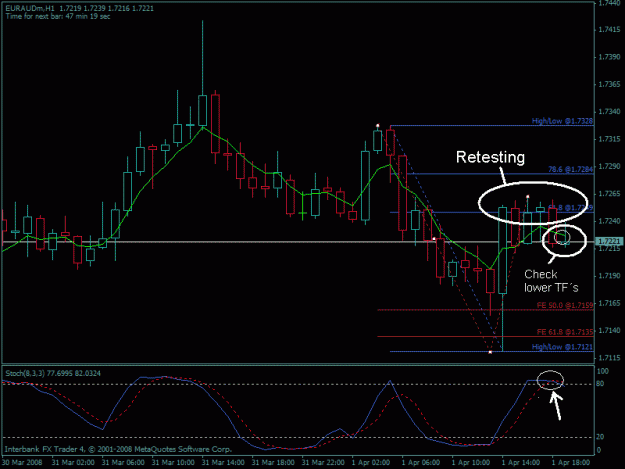Click the 20 level on stochastic scale
Screen dimensions: 625x469
[x=600, y=437]
